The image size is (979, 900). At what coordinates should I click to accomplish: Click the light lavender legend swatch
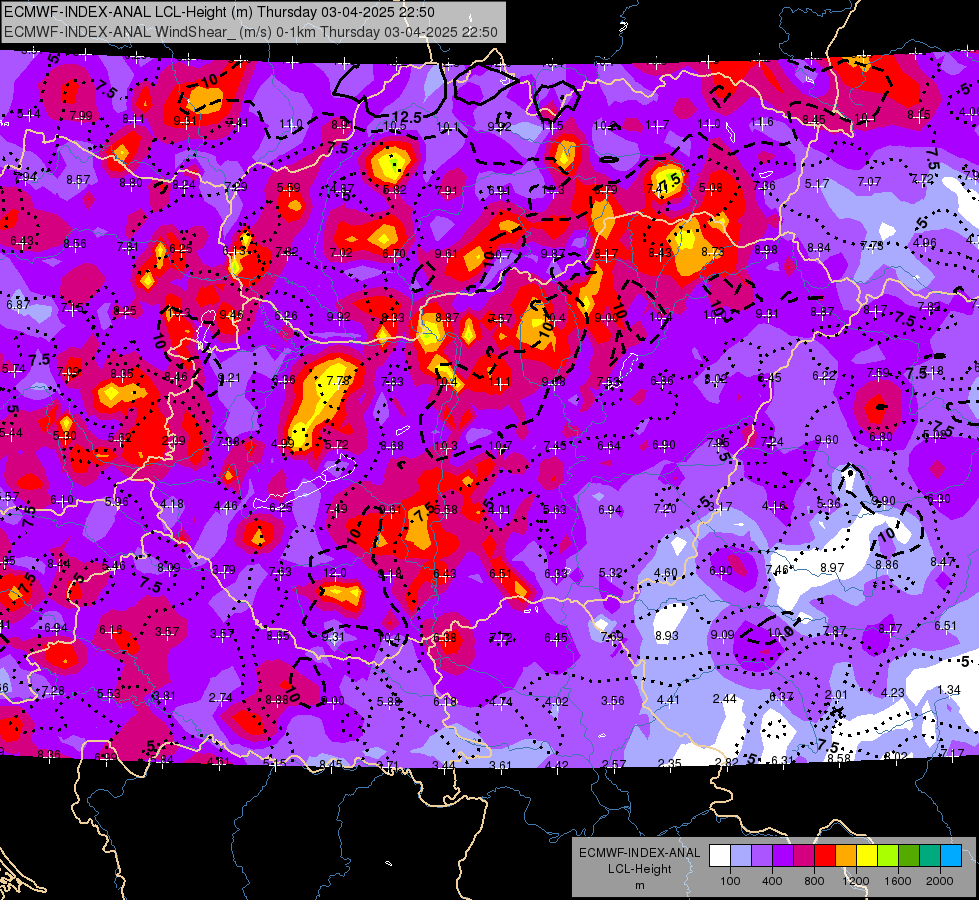(741, 856)
